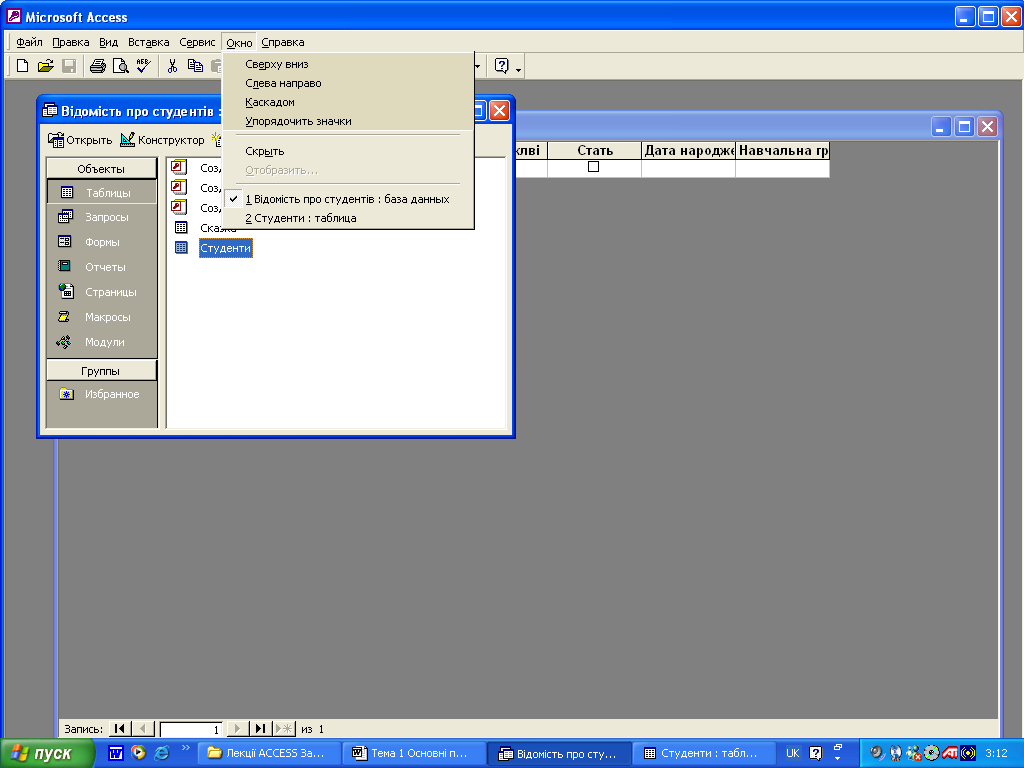Open the Вставка menu
This screenshot has width=1024, height=768.
click(x=148, y=42)
